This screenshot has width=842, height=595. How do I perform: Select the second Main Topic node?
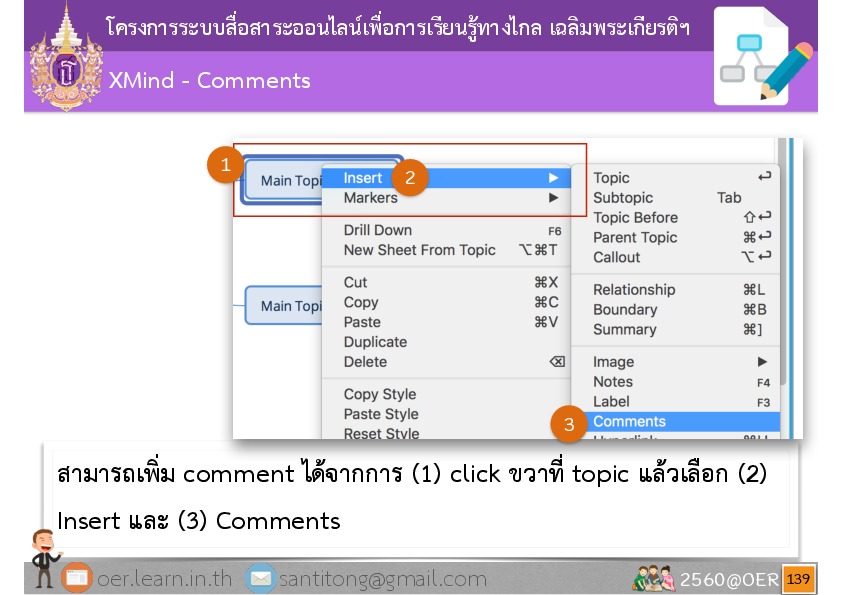coord(285,306)
